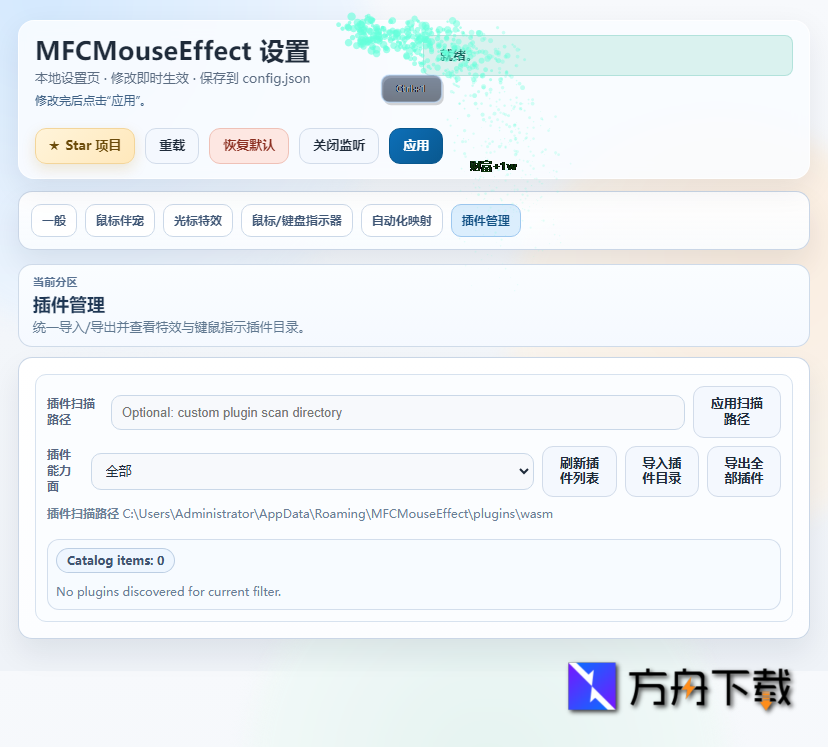Switch to the 一般 tab
Image resolution: width=828 pixels, height=747 pixels.
[x=53, y=220]
